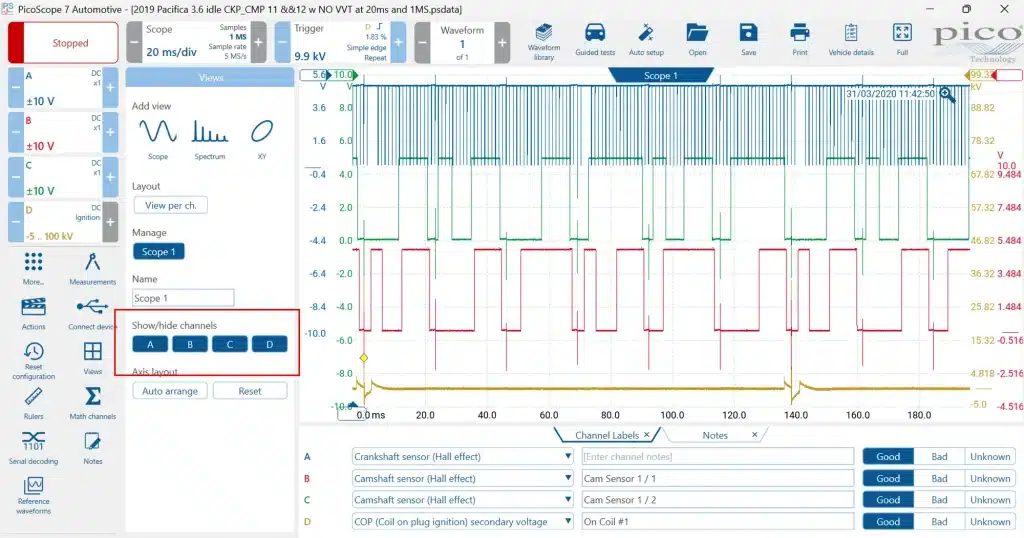
Task: Open Vehicle details clipboard
Action: pos(850,40)
